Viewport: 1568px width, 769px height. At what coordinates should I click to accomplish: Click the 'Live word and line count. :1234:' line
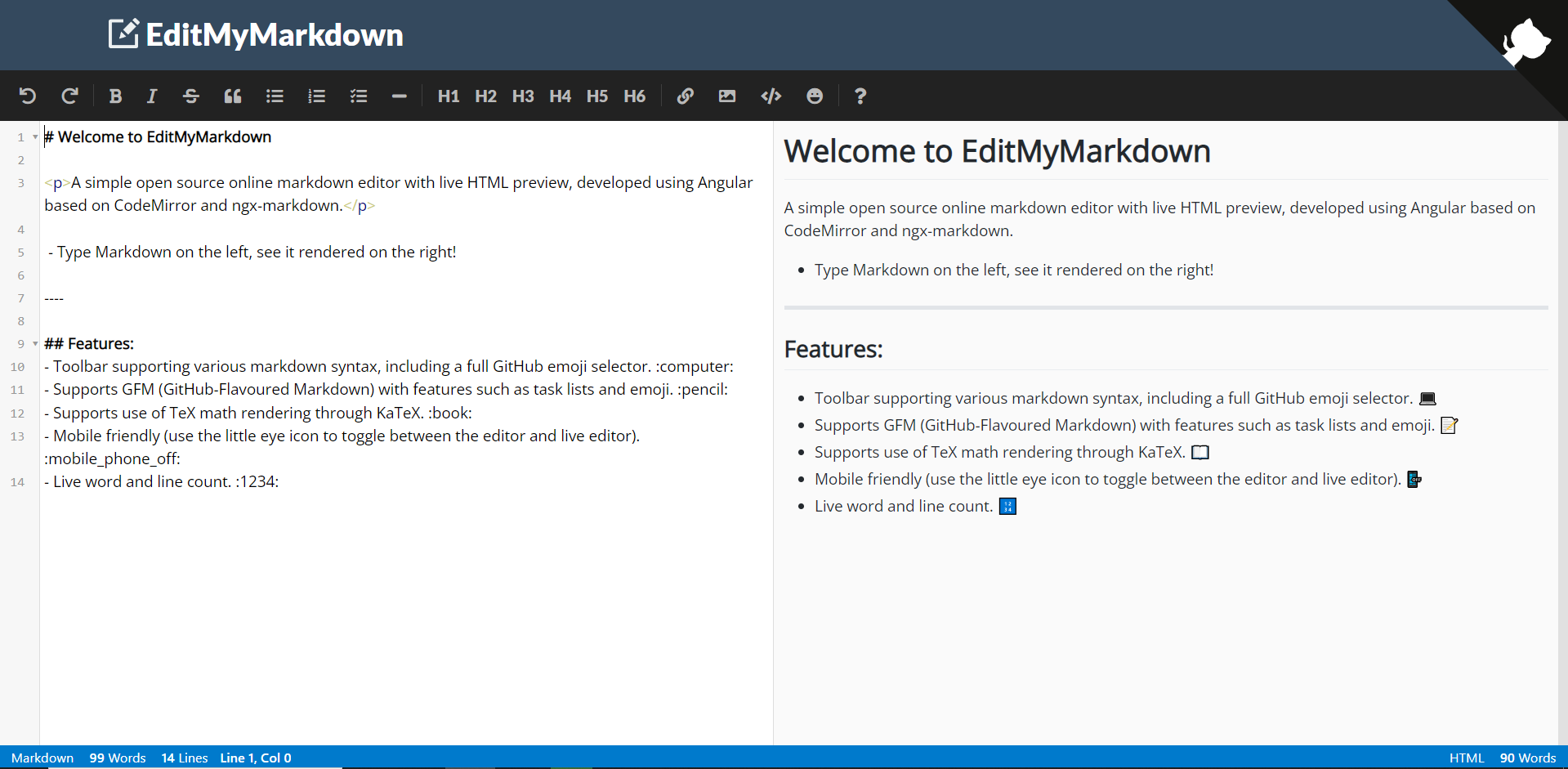pos(162,482)
